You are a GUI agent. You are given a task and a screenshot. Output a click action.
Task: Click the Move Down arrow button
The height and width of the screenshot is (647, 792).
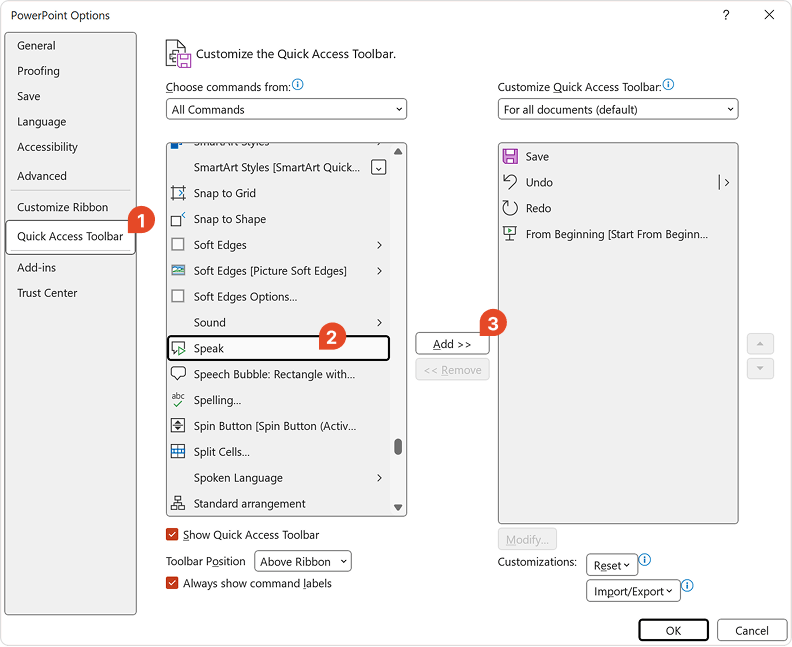[x=760, y=369]
